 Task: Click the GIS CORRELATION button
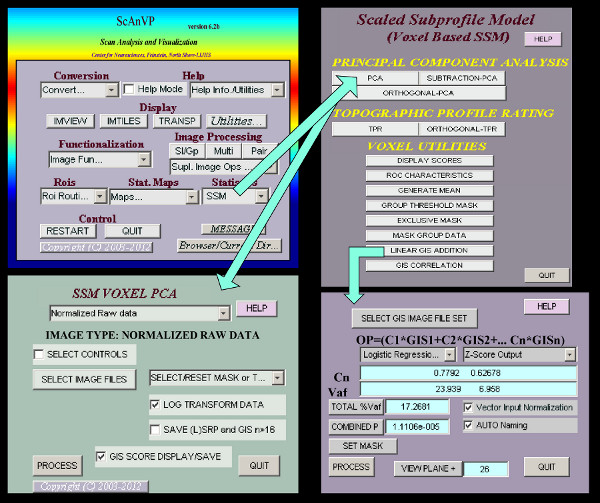[x=429, y=265]
